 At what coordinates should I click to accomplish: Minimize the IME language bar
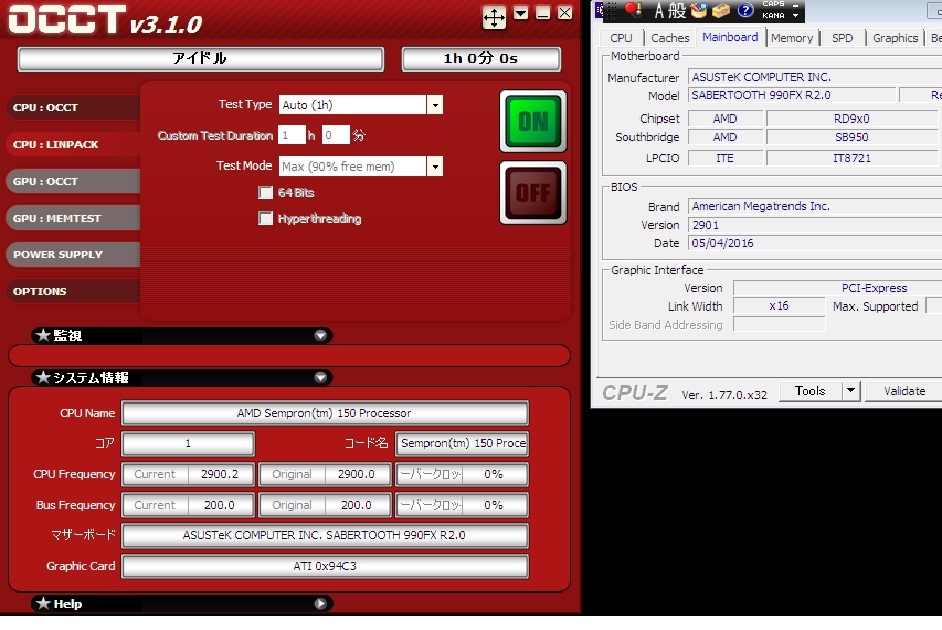click(x=795, y=5)
